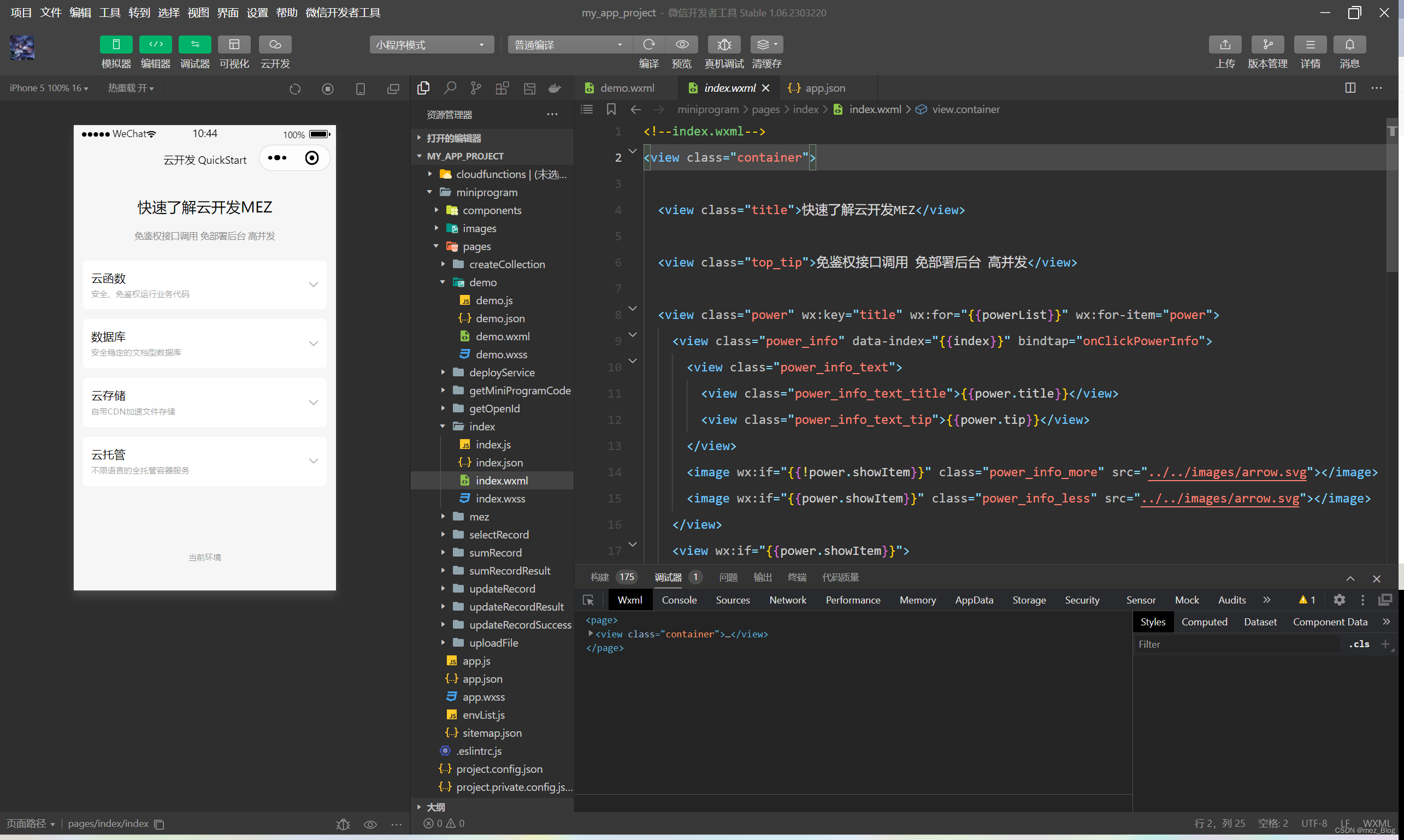This screenshot has height=840, width=1404.
Task: Click the compile refresh icon
Action: [x=649, y=45]
